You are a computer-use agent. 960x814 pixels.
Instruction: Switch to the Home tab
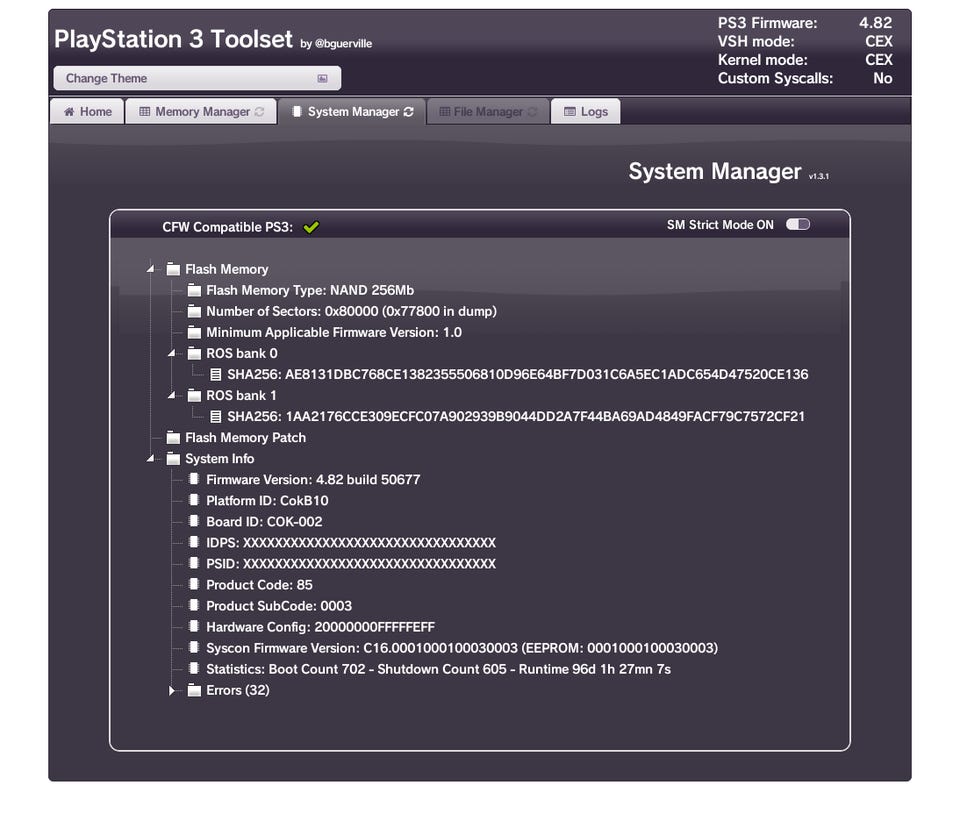click(87, 112)
